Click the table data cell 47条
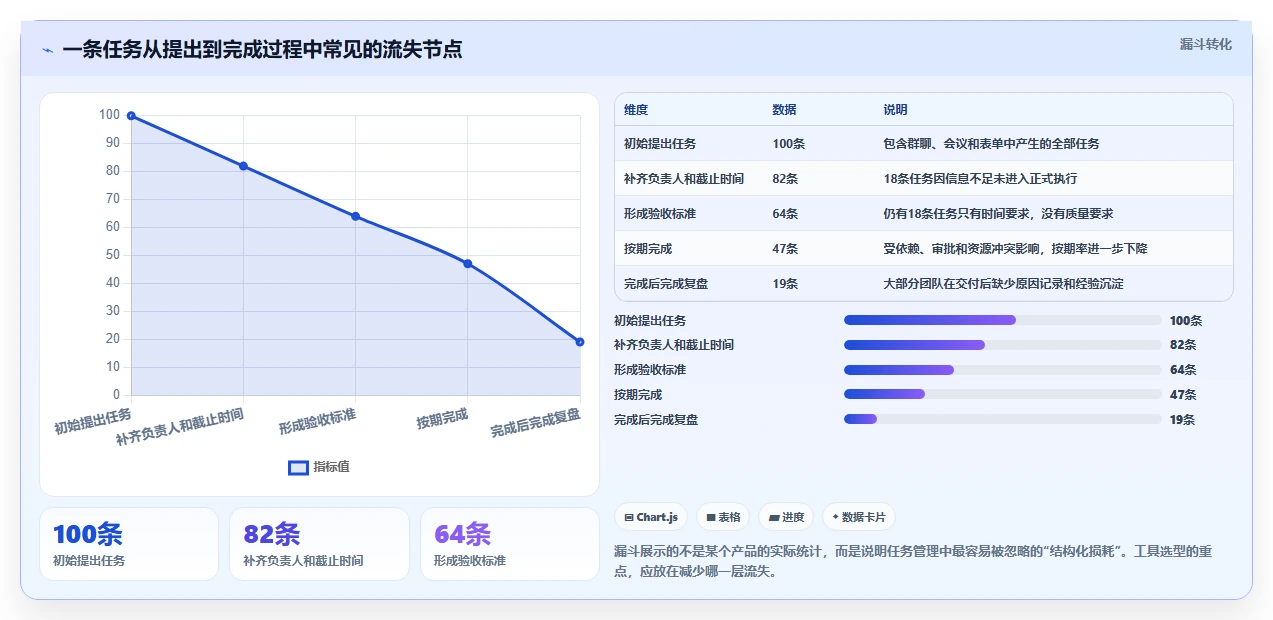The image size is (1273, 620). 786,249
